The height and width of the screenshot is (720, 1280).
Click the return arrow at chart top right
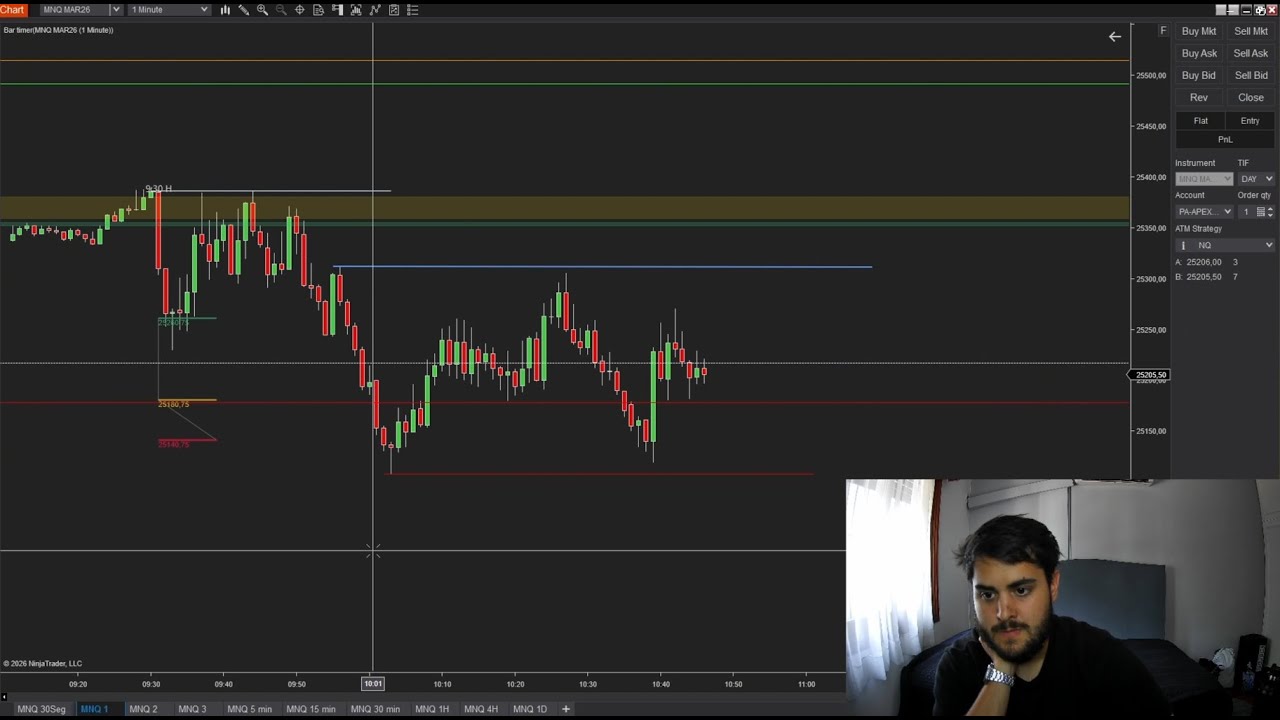point(1115,37)
